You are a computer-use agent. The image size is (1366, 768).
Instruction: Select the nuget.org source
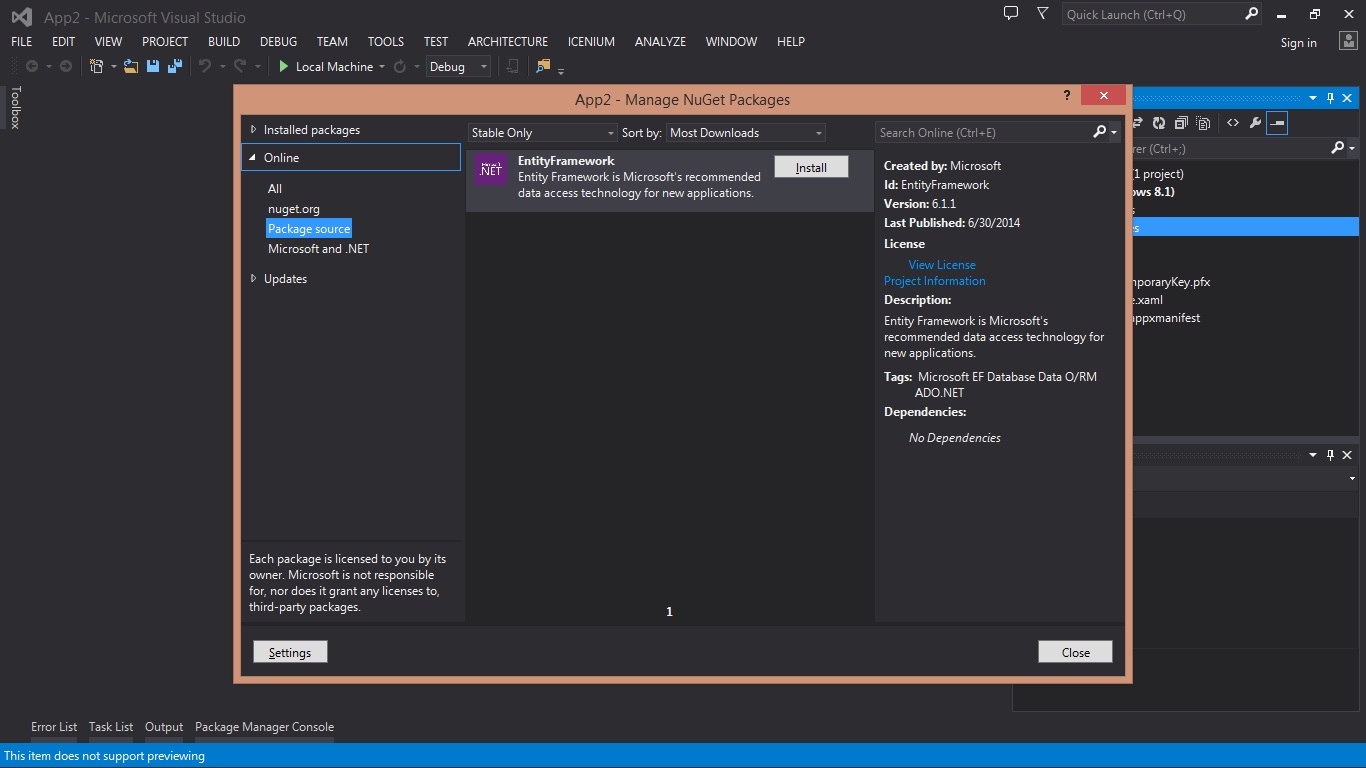click(294, 209)
